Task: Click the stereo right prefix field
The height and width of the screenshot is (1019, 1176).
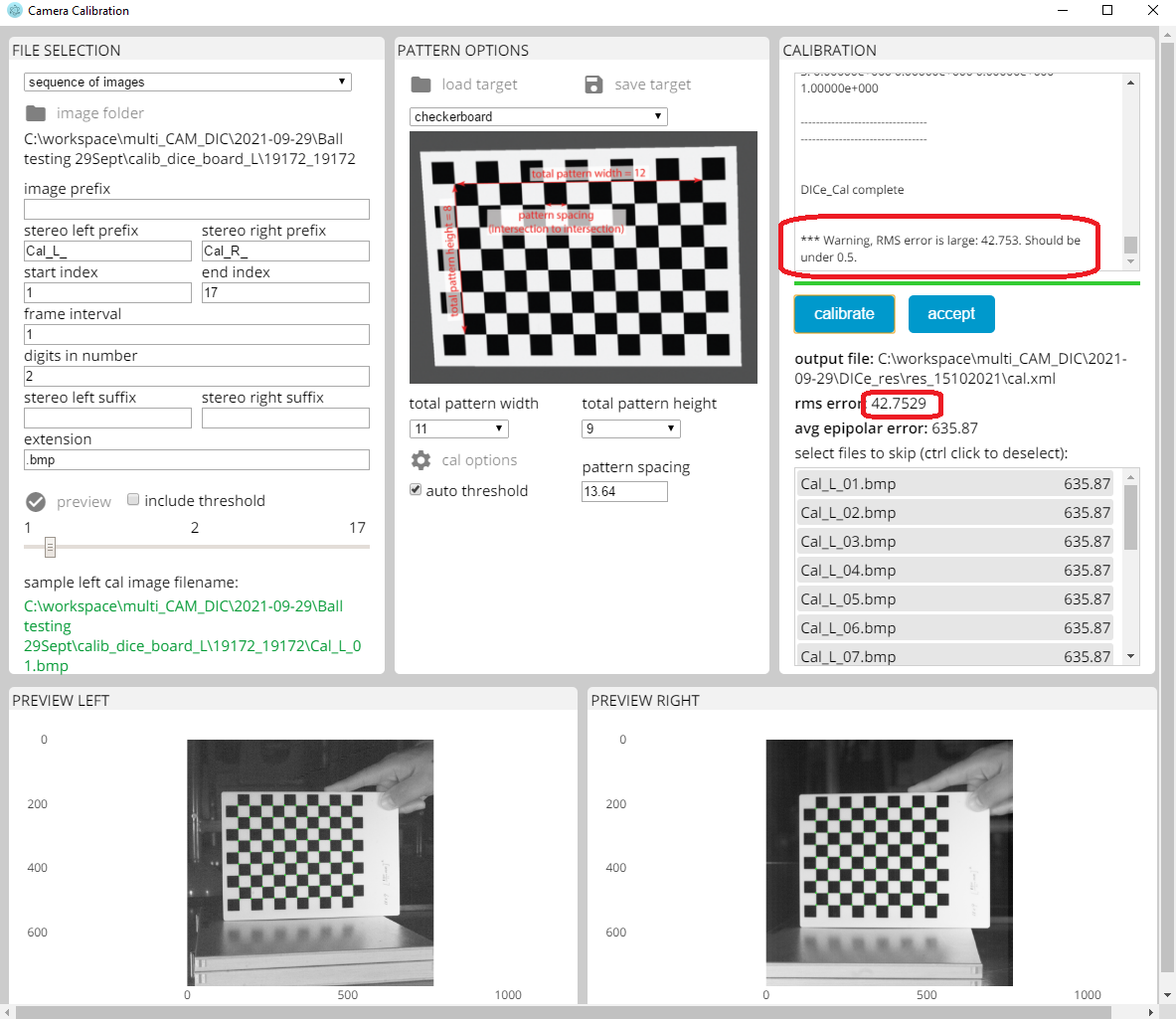Action: tap(285, 251)
